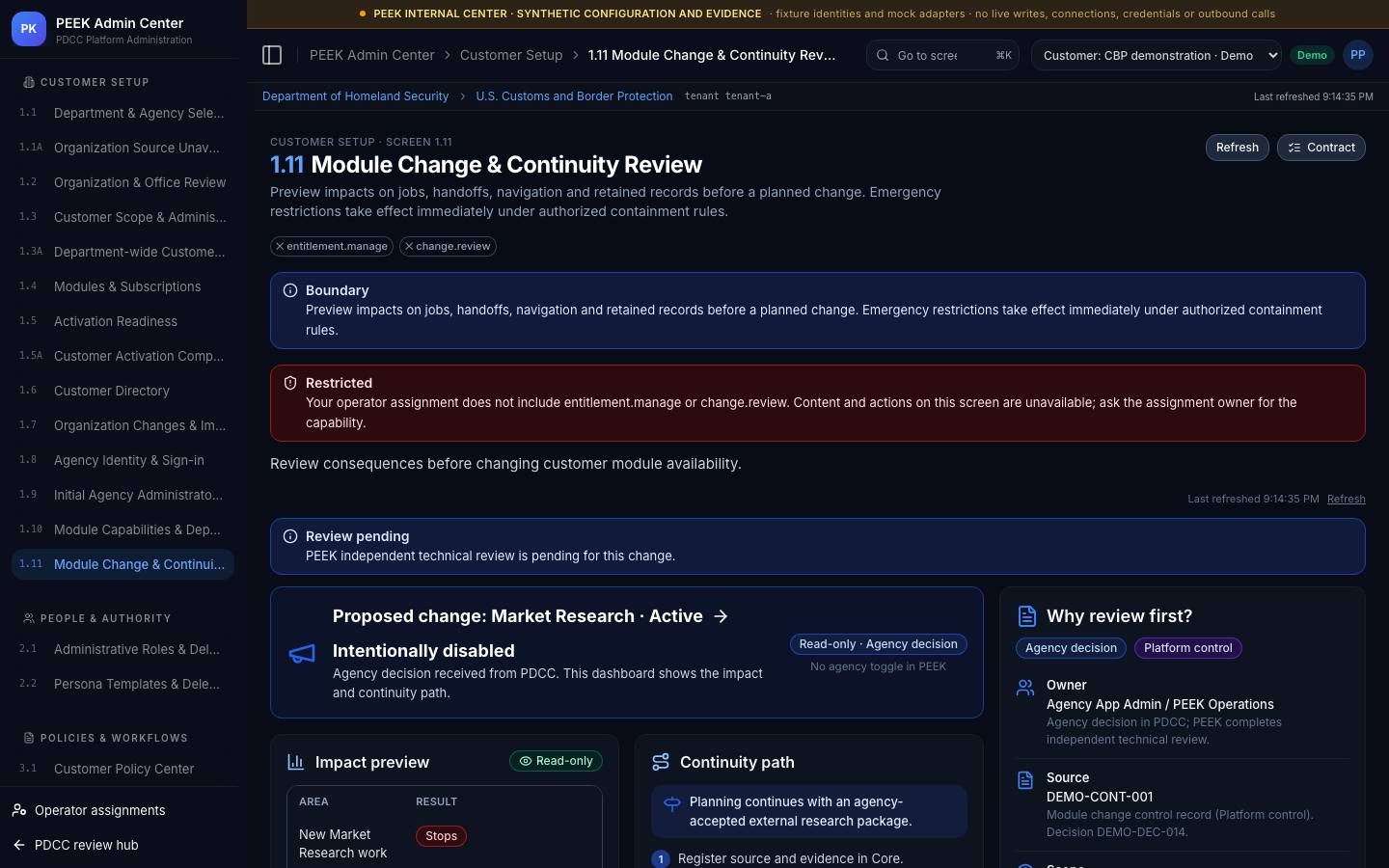Click the Impact preview chart icon

tap(296, 762)
